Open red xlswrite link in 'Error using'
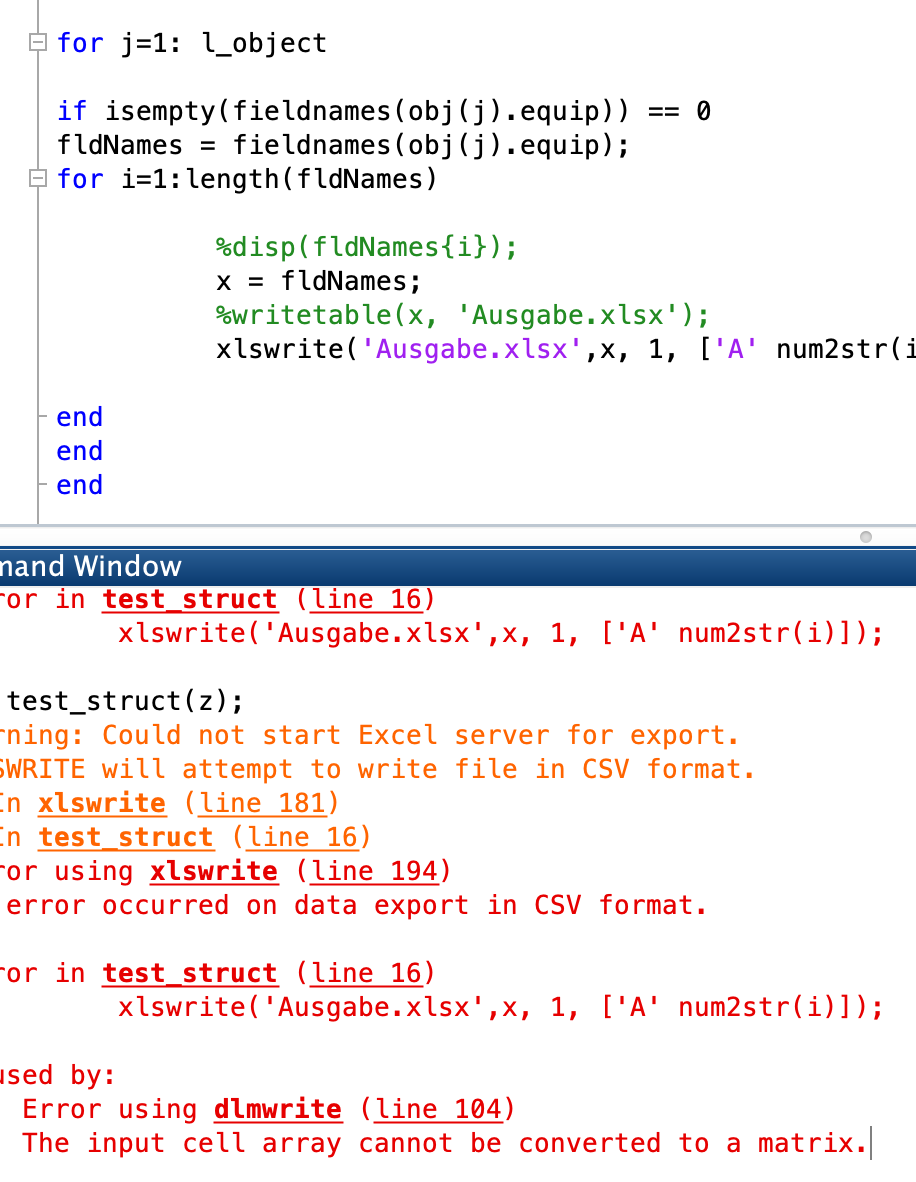The height and width of the screenshot is (1182, 916). (213, 871)
